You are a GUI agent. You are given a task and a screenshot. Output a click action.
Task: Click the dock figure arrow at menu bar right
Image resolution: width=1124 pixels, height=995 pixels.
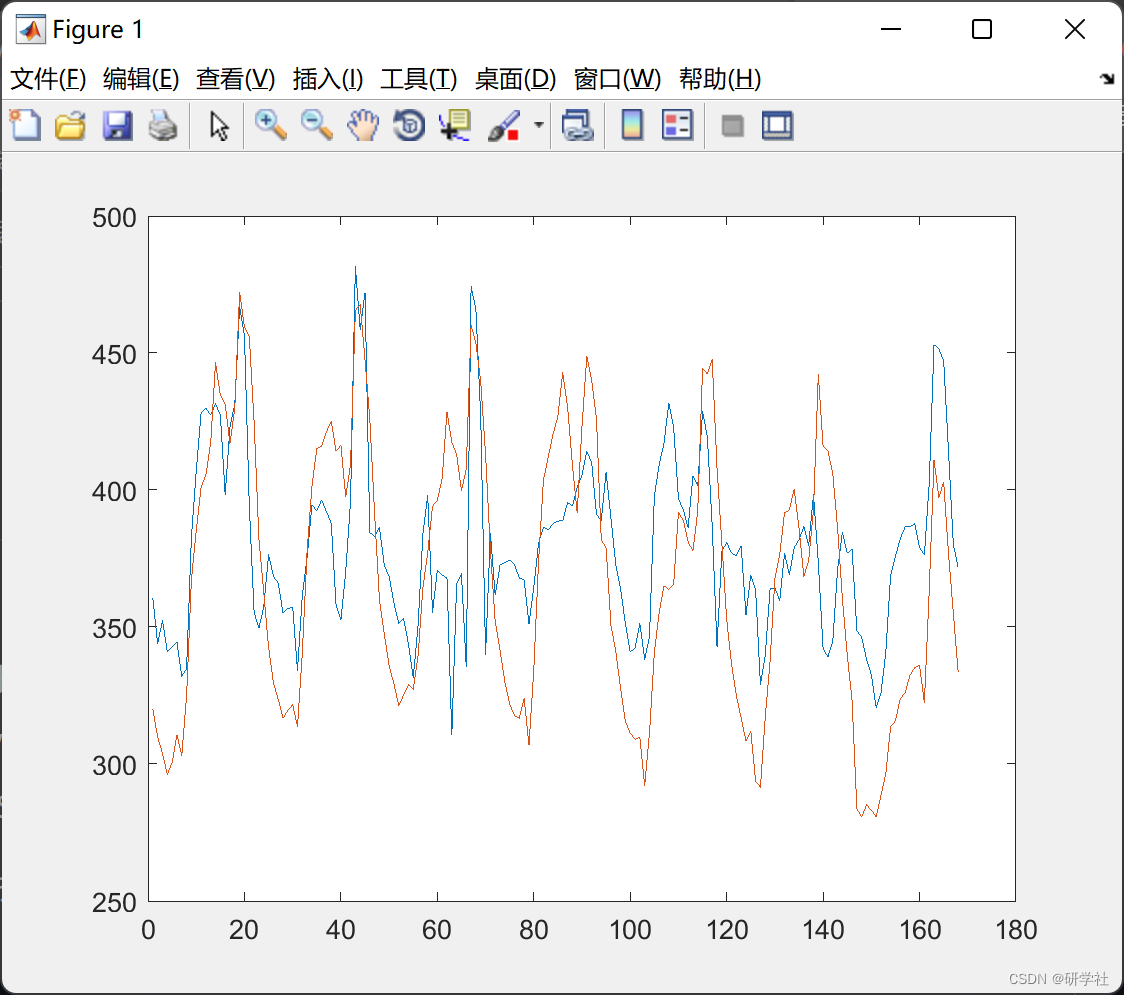click(x=1107, y=78)
